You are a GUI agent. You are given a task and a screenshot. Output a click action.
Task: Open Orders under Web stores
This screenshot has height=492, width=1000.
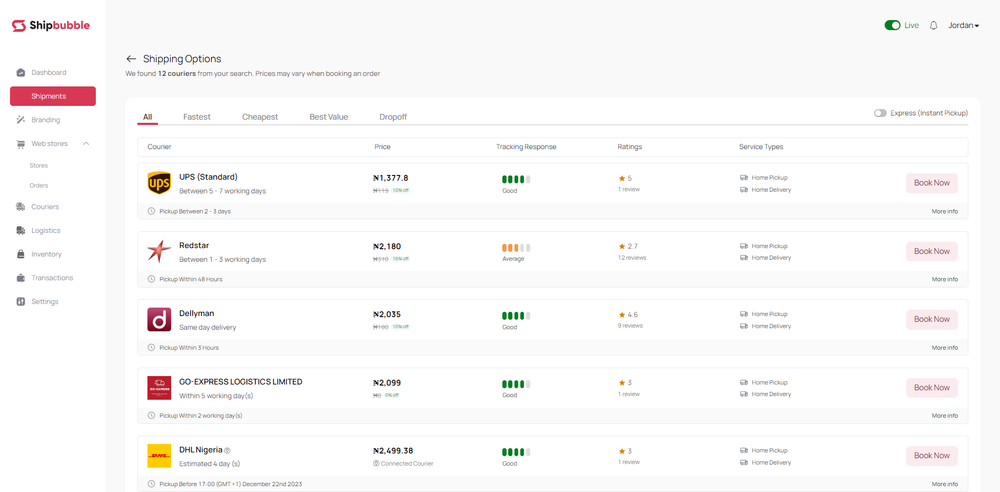click(x=38, y=186)
